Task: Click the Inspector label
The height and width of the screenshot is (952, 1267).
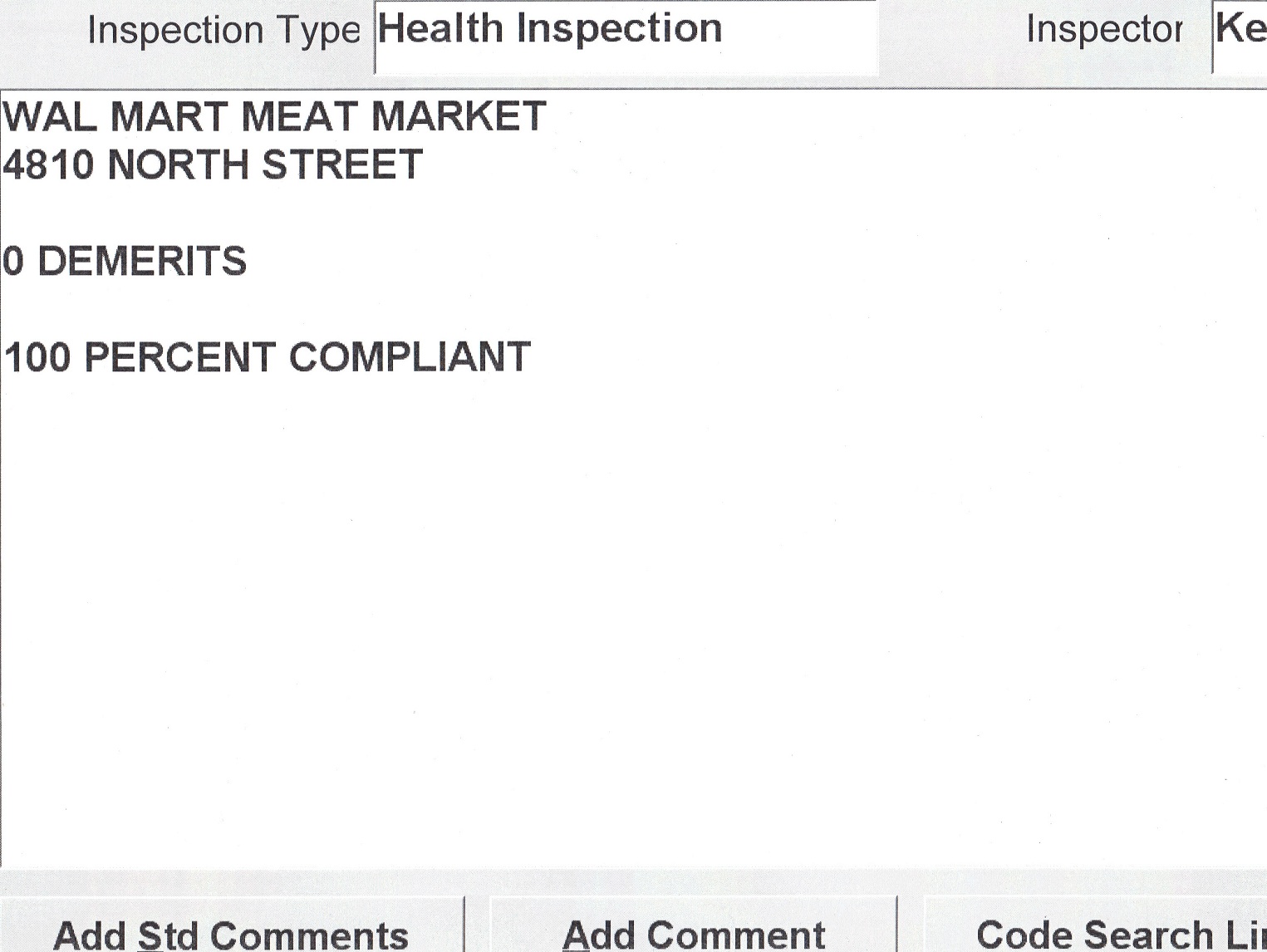Action: 1104,30
